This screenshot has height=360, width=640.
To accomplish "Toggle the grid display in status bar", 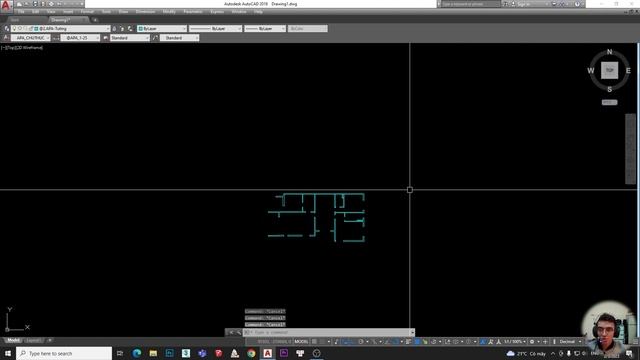I will click(314, 342).
